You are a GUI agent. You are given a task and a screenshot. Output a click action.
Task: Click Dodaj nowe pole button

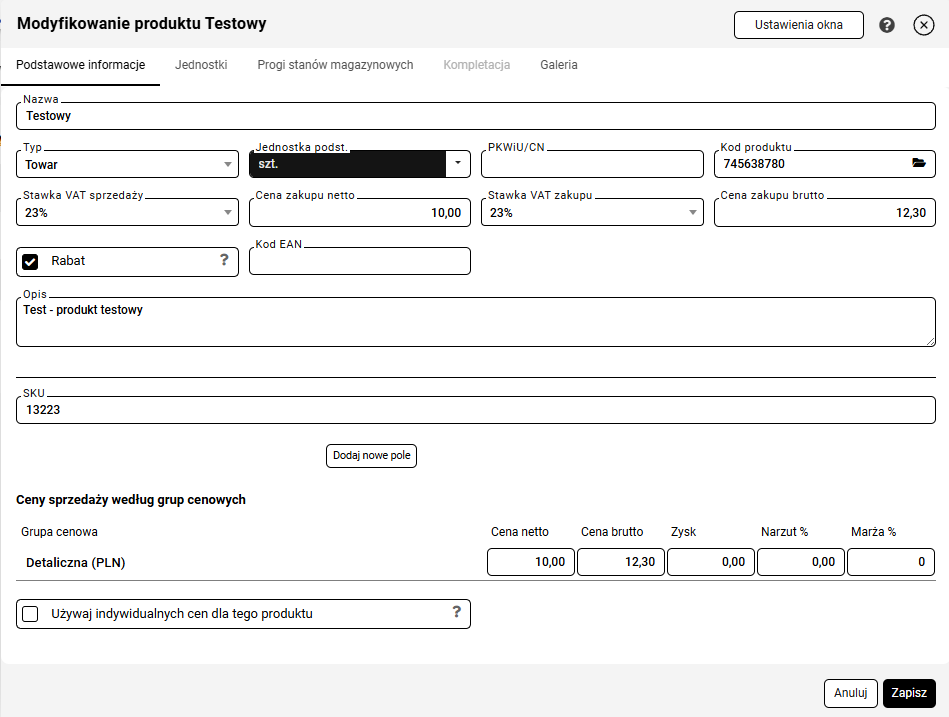click(x=371, y=455)
